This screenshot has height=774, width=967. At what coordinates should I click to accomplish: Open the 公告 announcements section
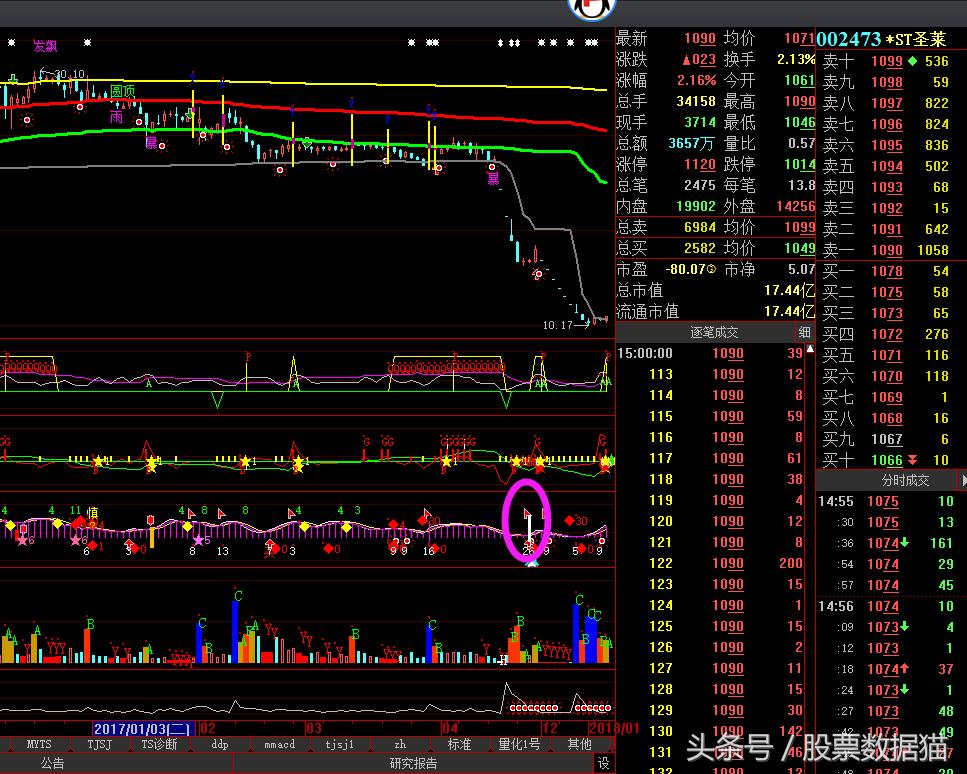click(52, 763)
